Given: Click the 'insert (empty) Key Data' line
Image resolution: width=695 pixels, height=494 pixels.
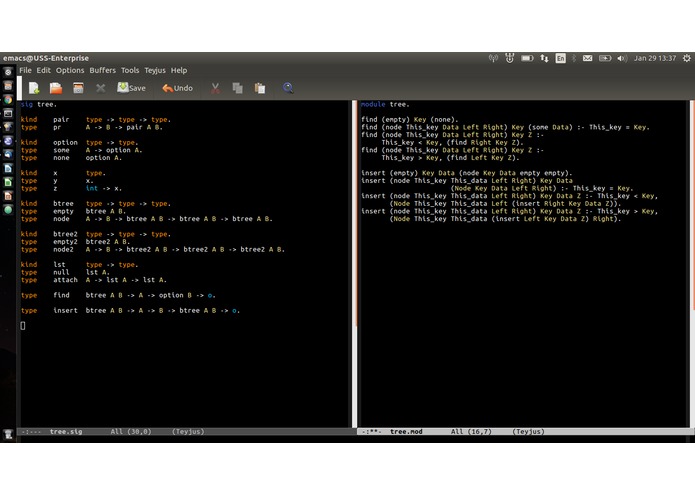Looking at the screenshot, I should [x=467, y=173].
